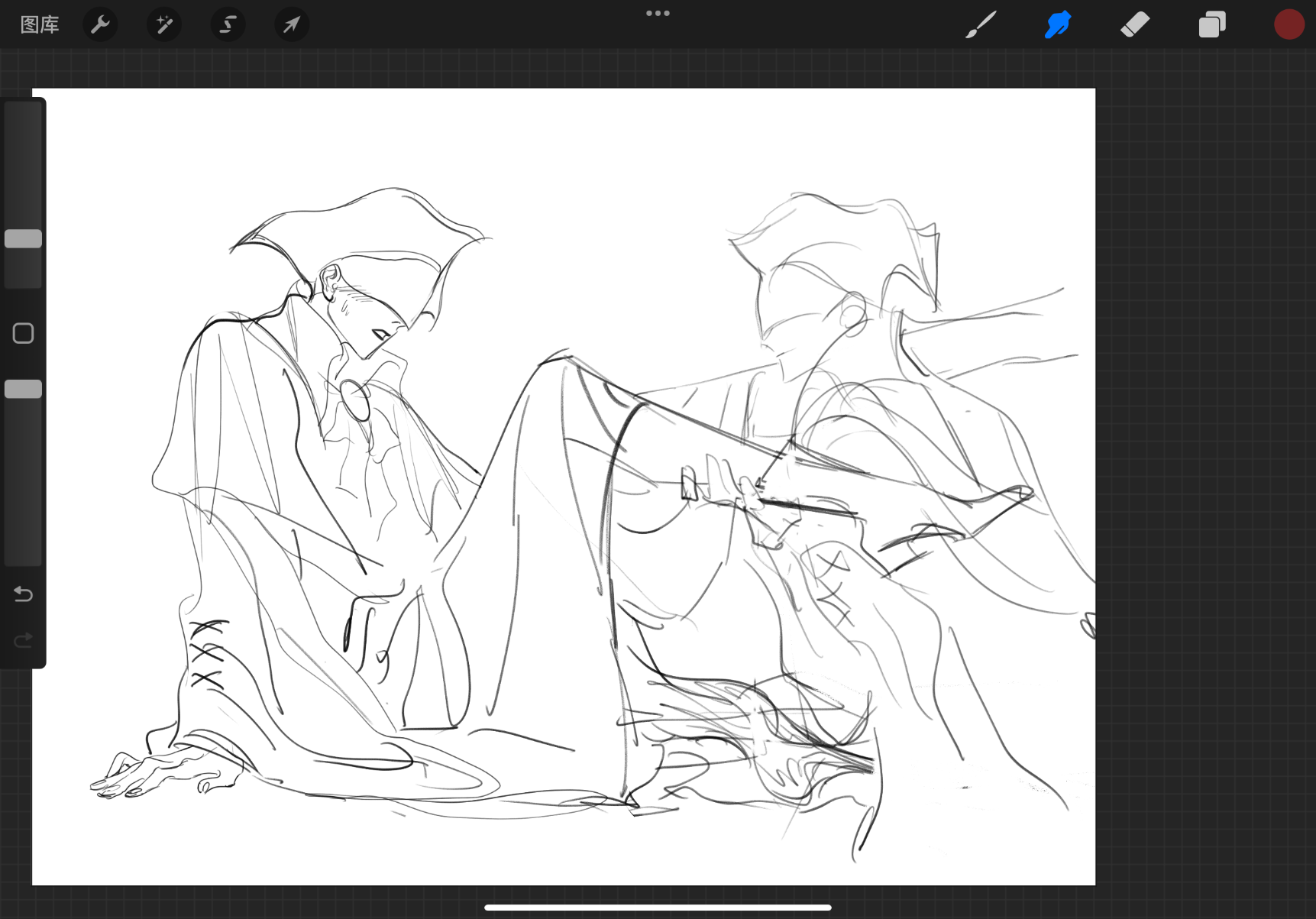Click the brush opacity slider handle
The height and width of the screenshot is (919, 1316).
pyautogui.click(x=23, y=390)
